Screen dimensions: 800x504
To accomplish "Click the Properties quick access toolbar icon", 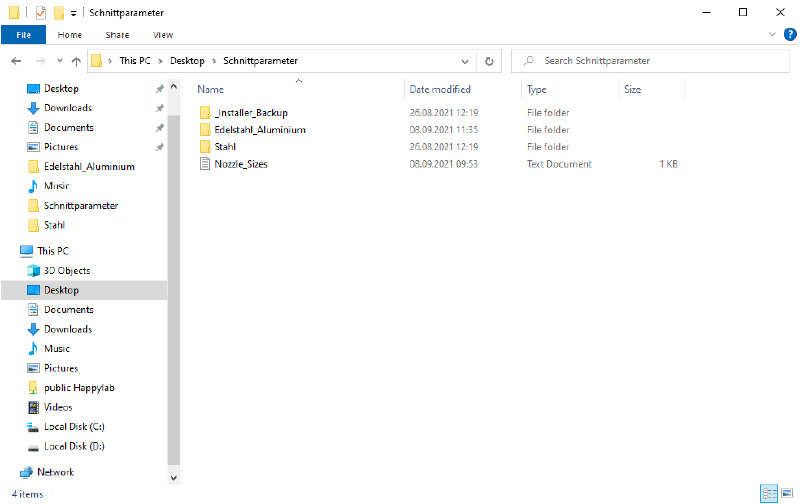I will click(40, 12).
